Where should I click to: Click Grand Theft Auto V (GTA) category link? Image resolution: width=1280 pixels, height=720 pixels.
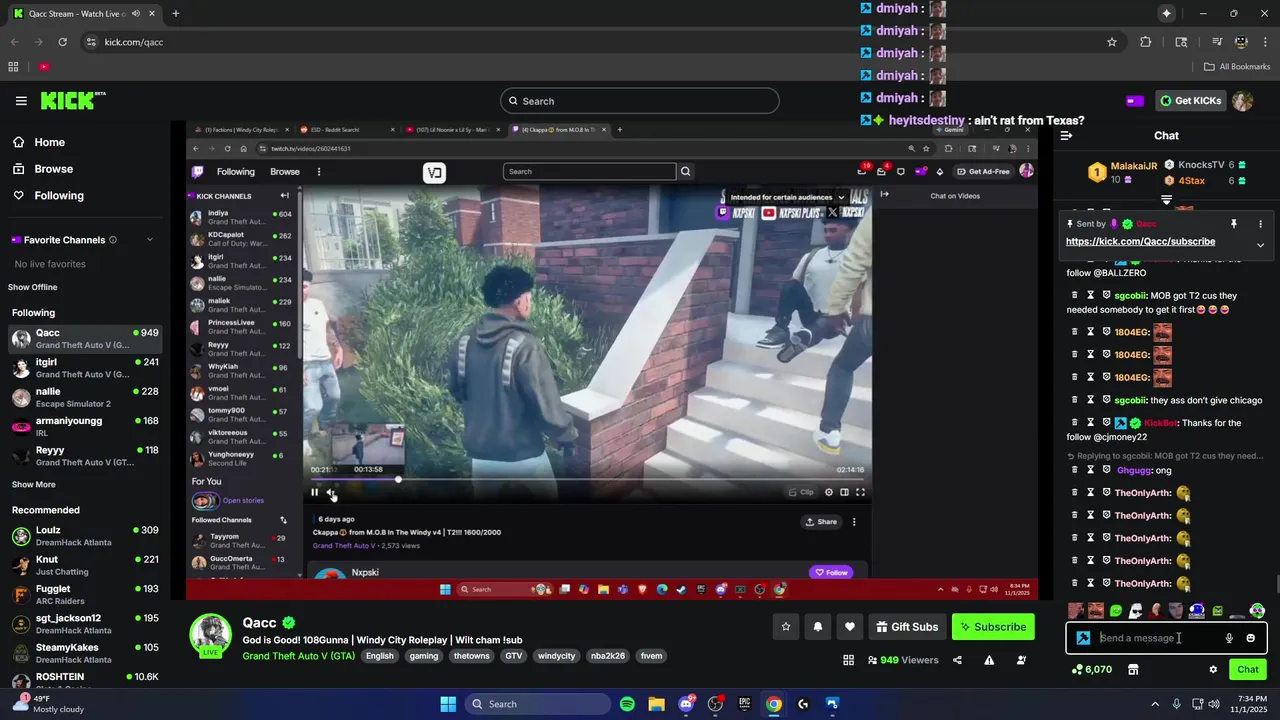point(298,656)
